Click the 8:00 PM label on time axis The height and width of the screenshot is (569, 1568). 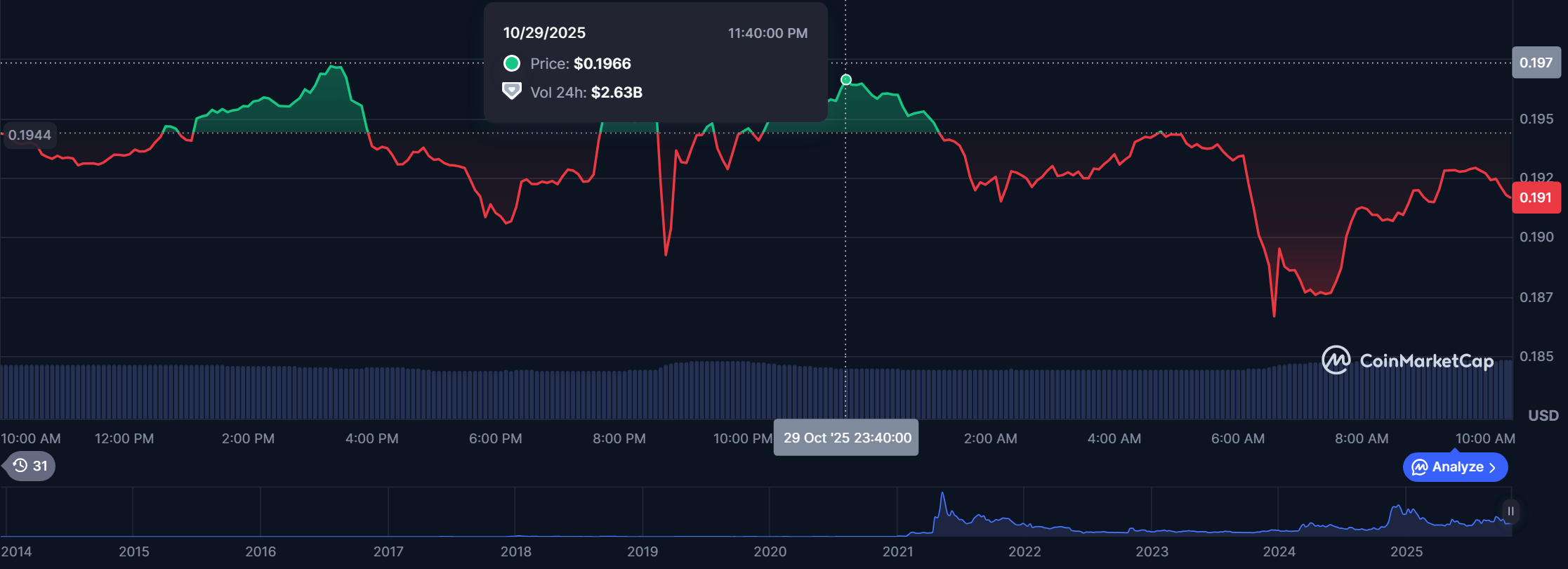tap(619, 438)
